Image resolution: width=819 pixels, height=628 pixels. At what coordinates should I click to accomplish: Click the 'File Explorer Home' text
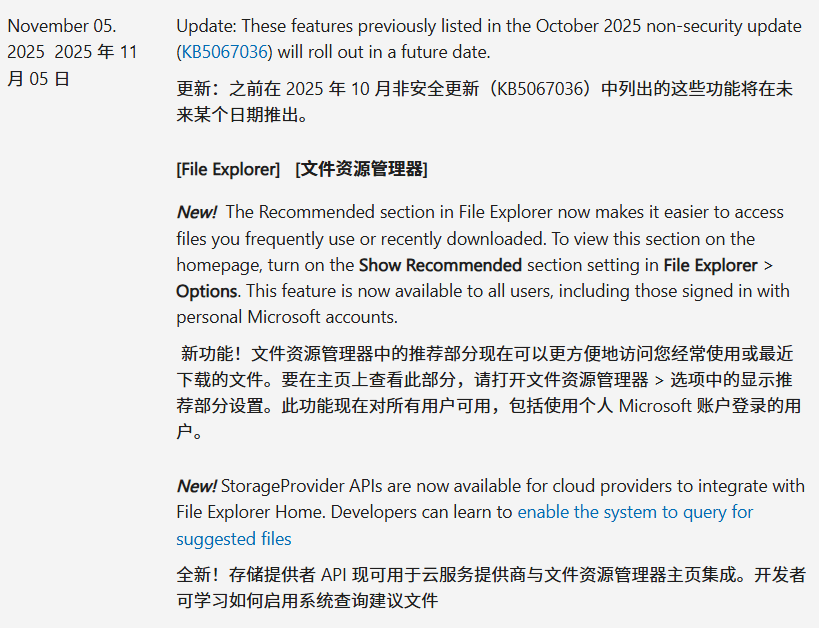(x=249, y=512)
